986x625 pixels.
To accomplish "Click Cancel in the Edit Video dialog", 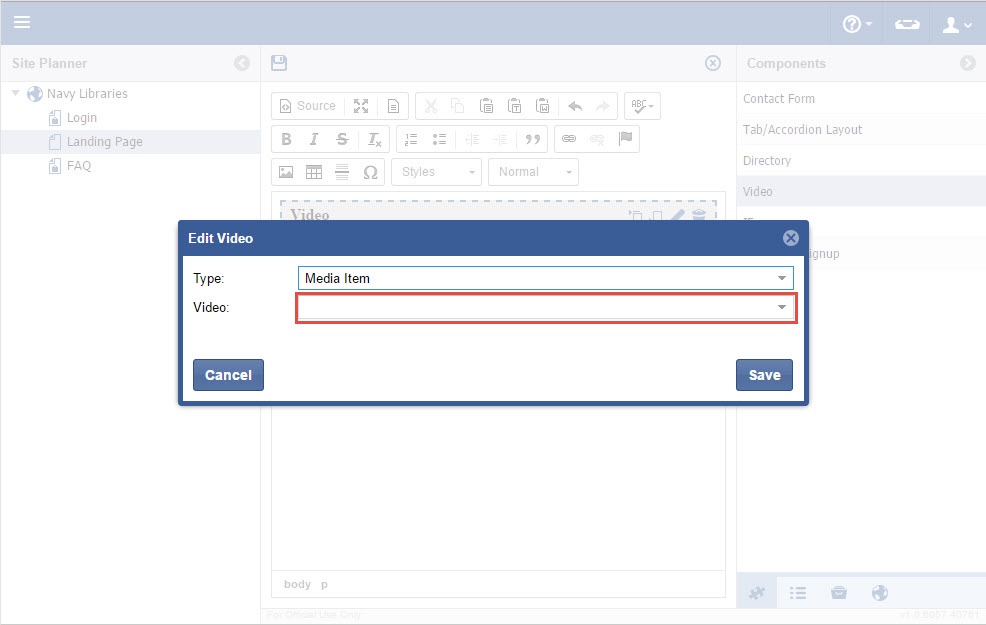I will 228,375.
